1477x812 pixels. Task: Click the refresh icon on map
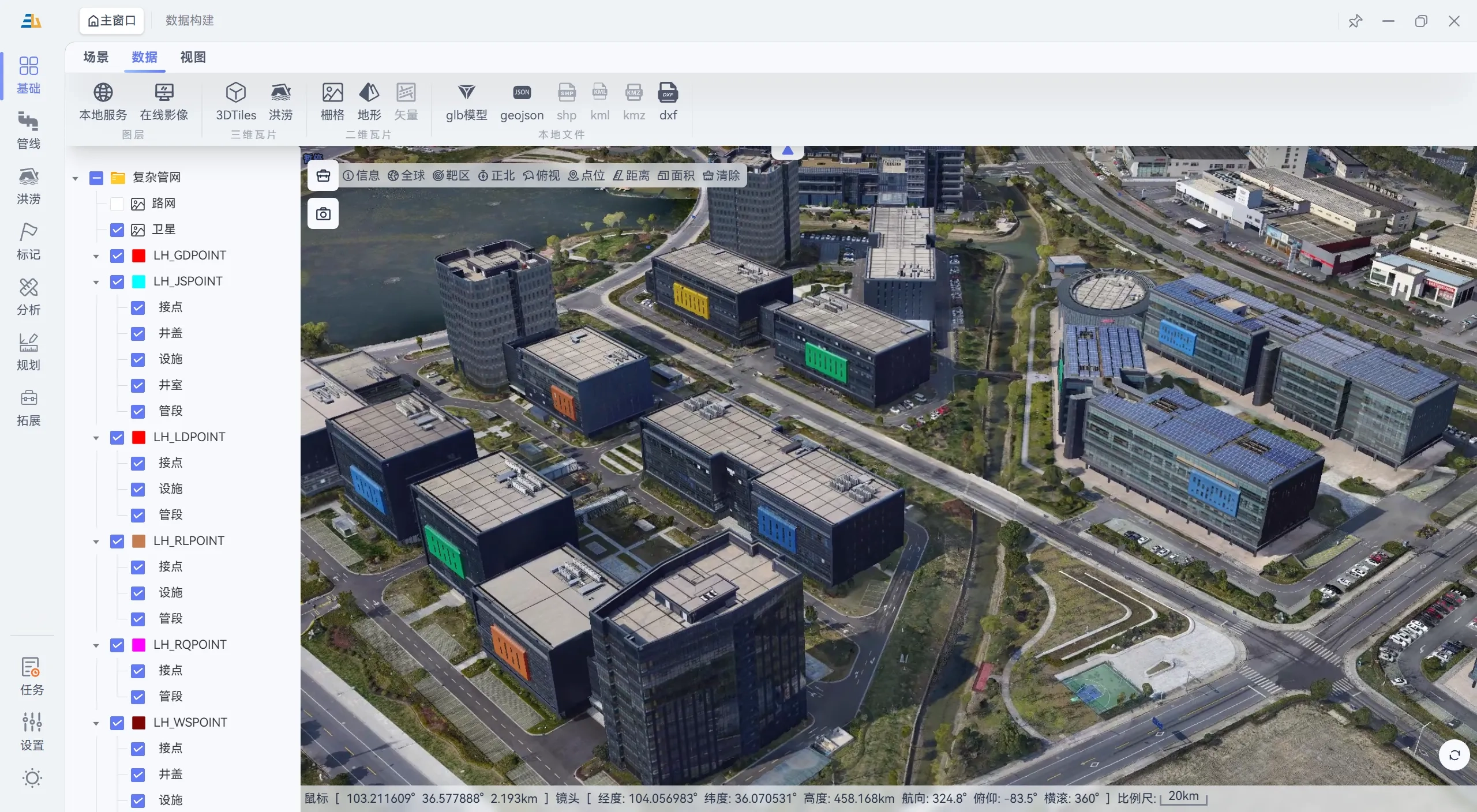pos(1454,755)
